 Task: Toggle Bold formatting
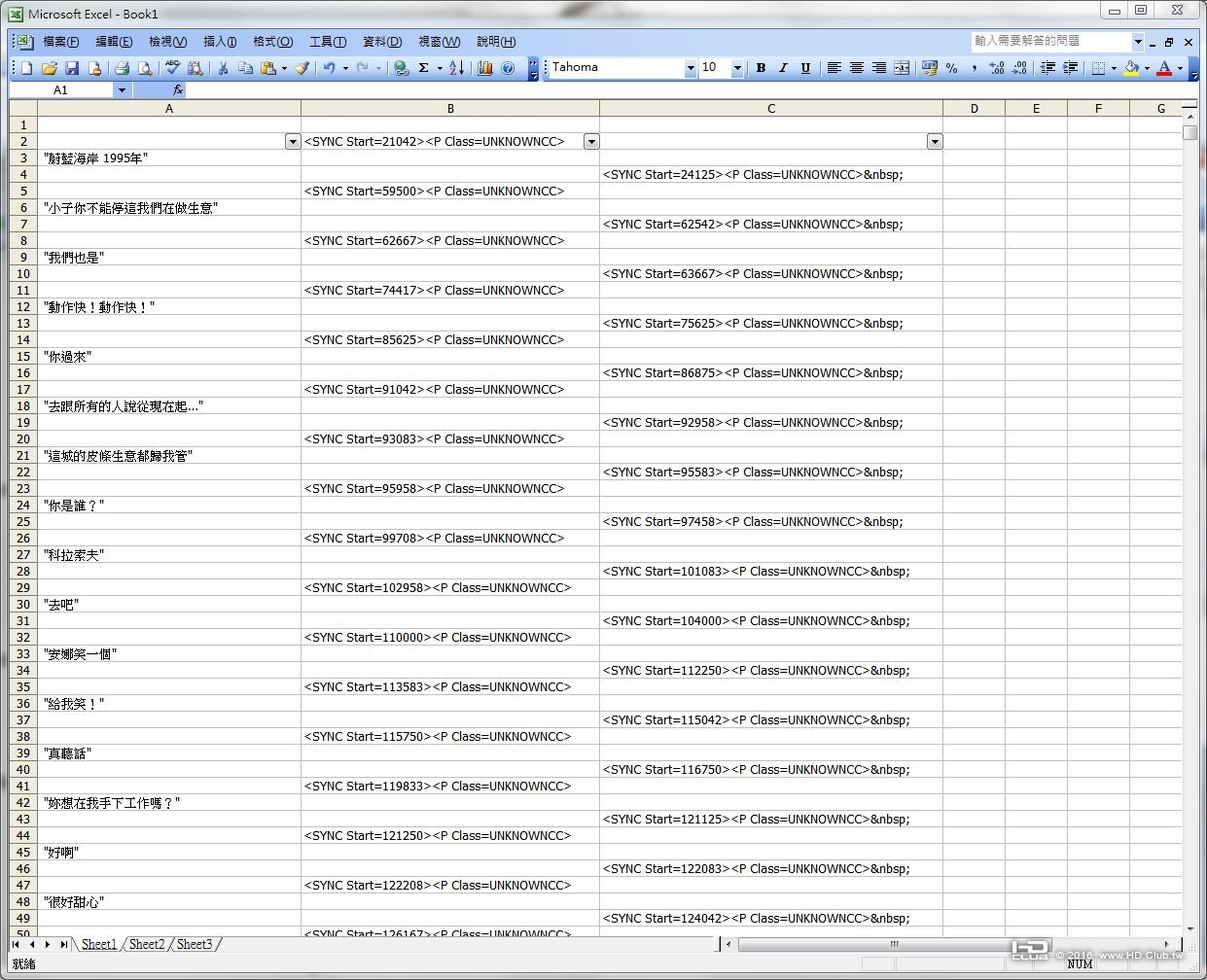click(761, 68)
